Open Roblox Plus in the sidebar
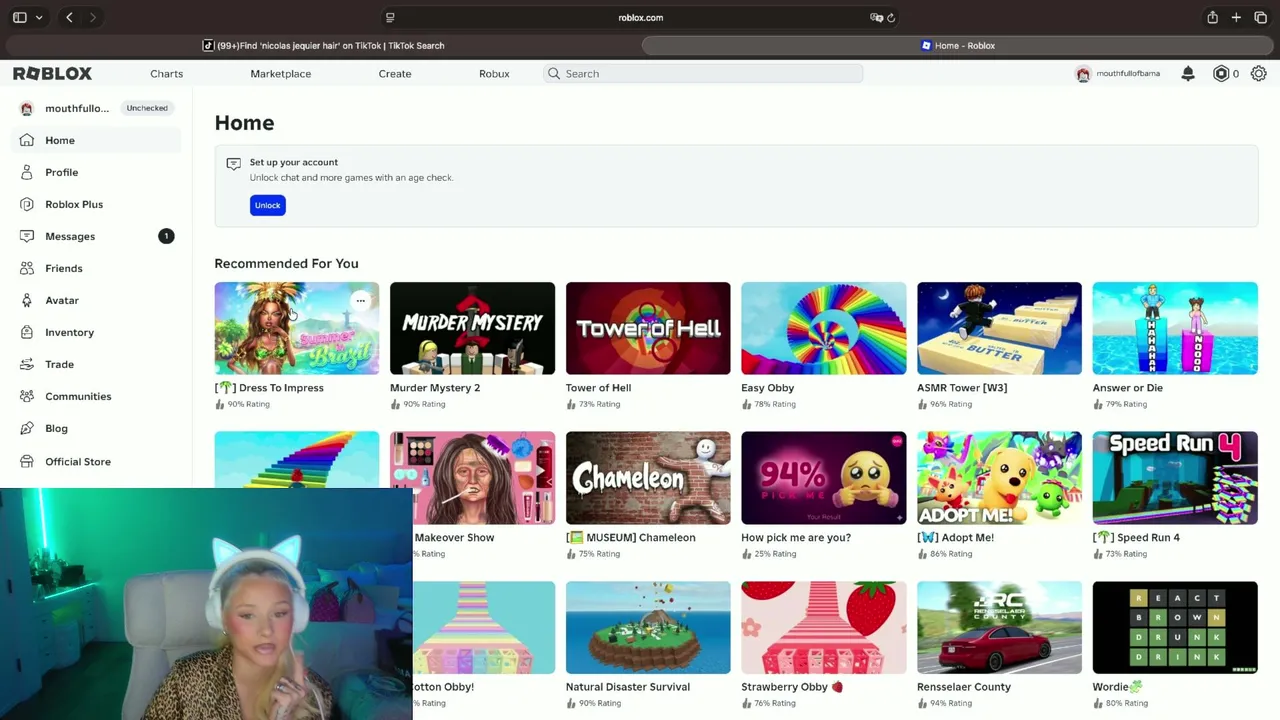 (x=96, y=204)
